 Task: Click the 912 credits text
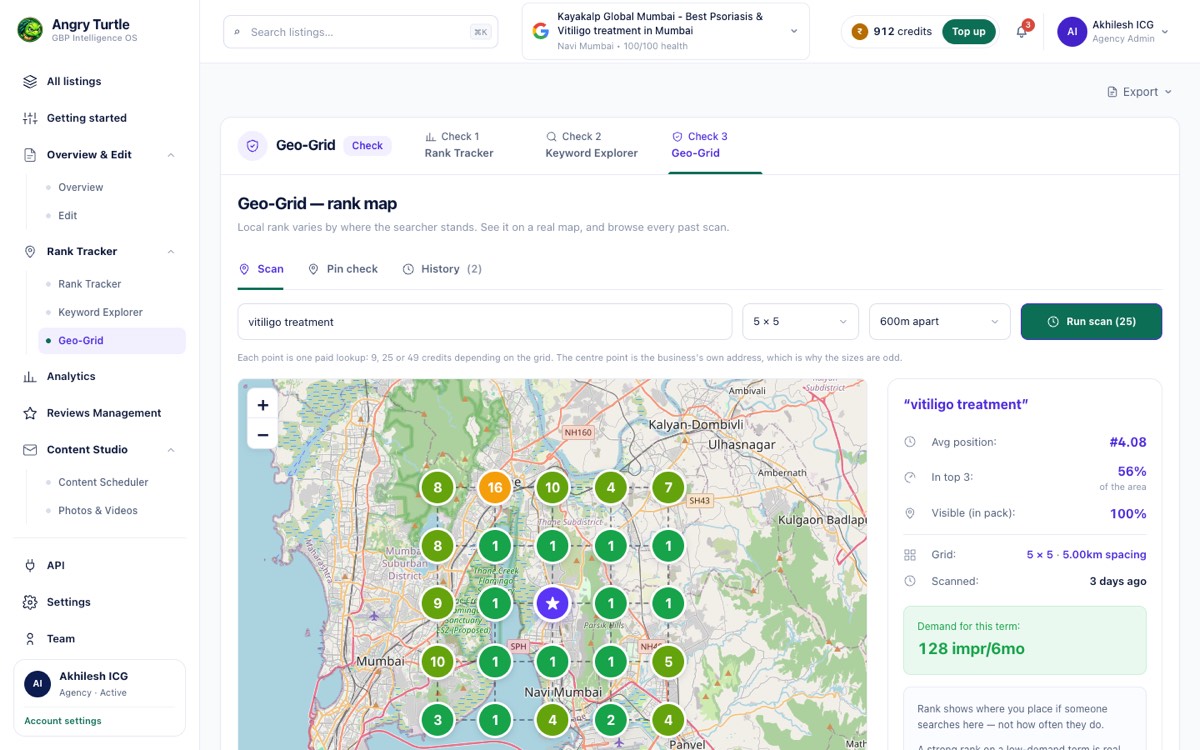pyautogui.click(x=902, y=32)
